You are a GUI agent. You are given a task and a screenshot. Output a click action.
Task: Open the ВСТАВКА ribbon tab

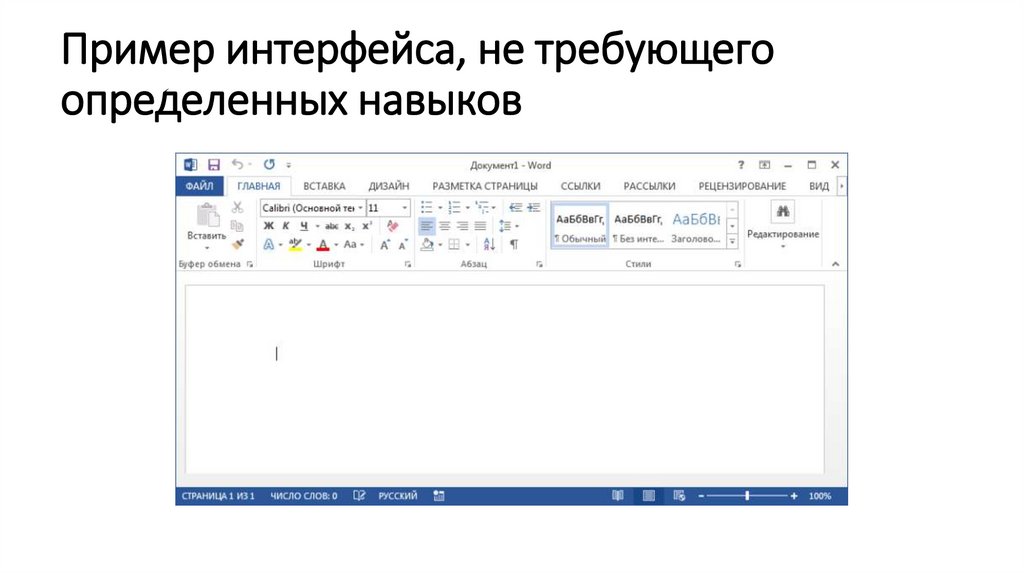324,186
